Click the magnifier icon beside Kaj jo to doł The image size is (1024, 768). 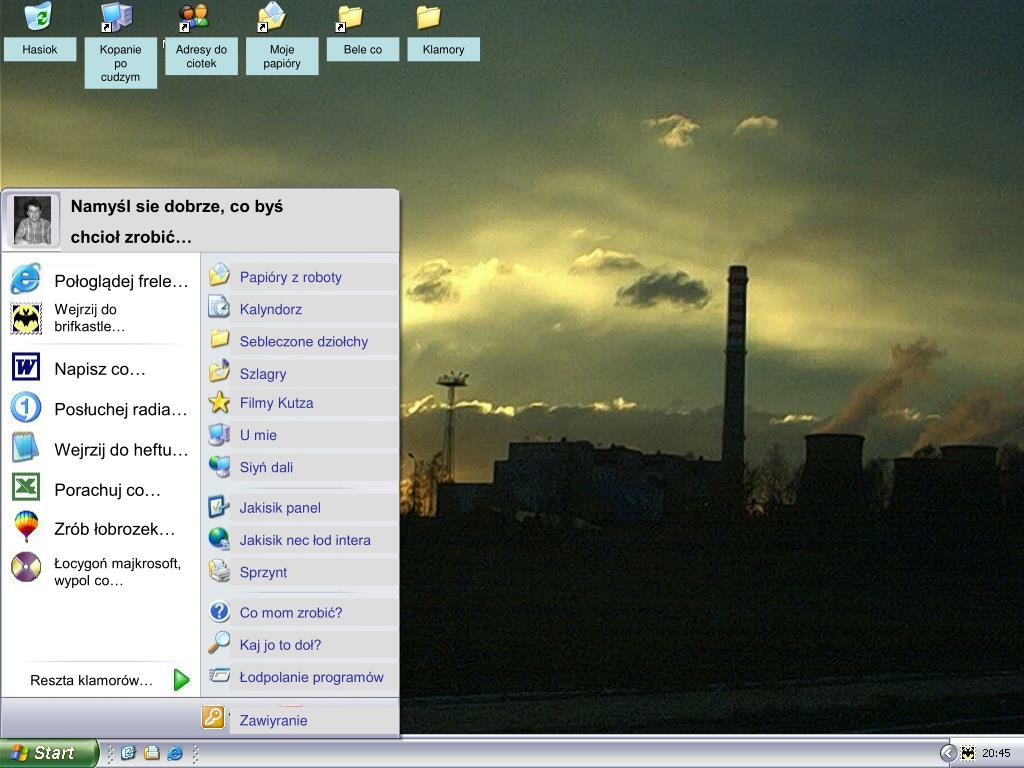tap(219, 643)
